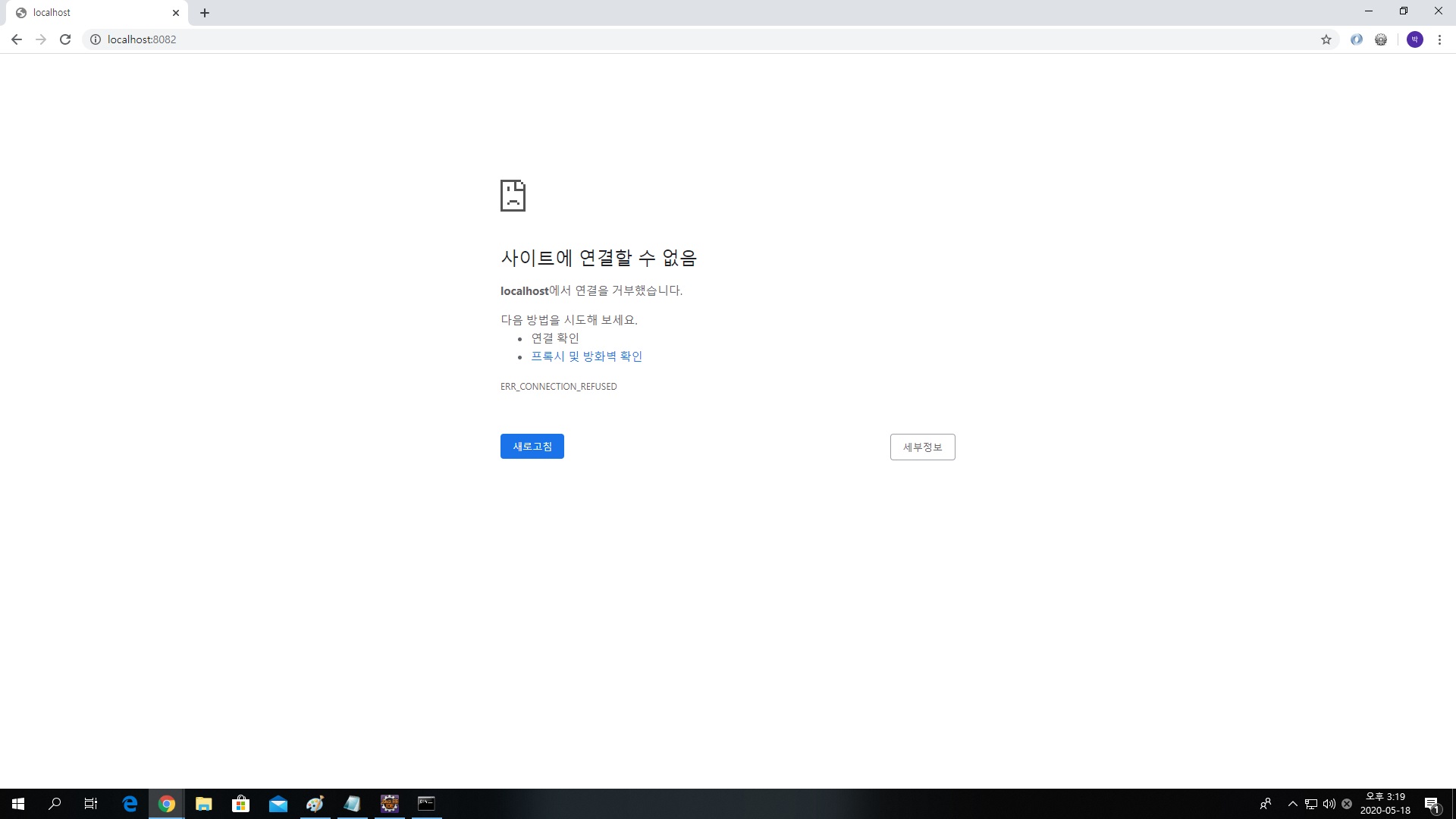The height and width of the screenshot is (819, 1456).
Task: Bookmark this page using the star icon
Action: (1326, 39)
